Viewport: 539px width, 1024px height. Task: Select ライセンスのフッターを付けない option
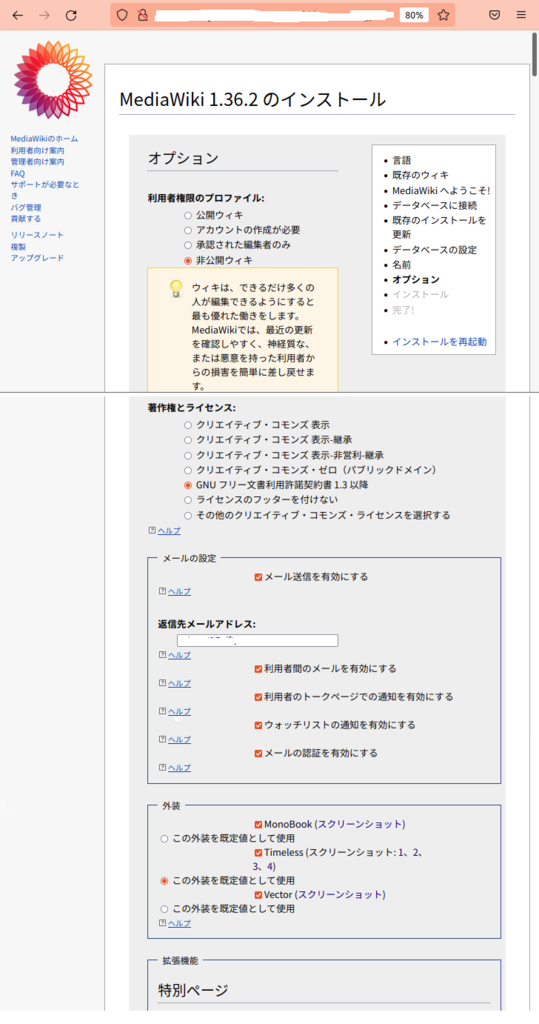click(x=188, y=500)
